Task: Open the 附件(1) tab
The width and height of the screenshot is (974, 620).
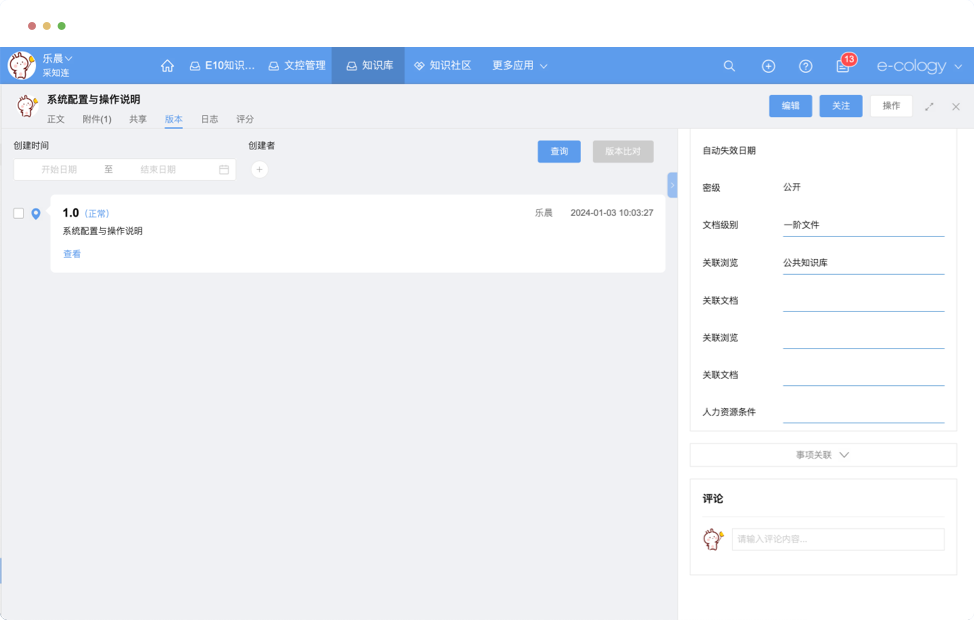Action: tap(97, 119)
